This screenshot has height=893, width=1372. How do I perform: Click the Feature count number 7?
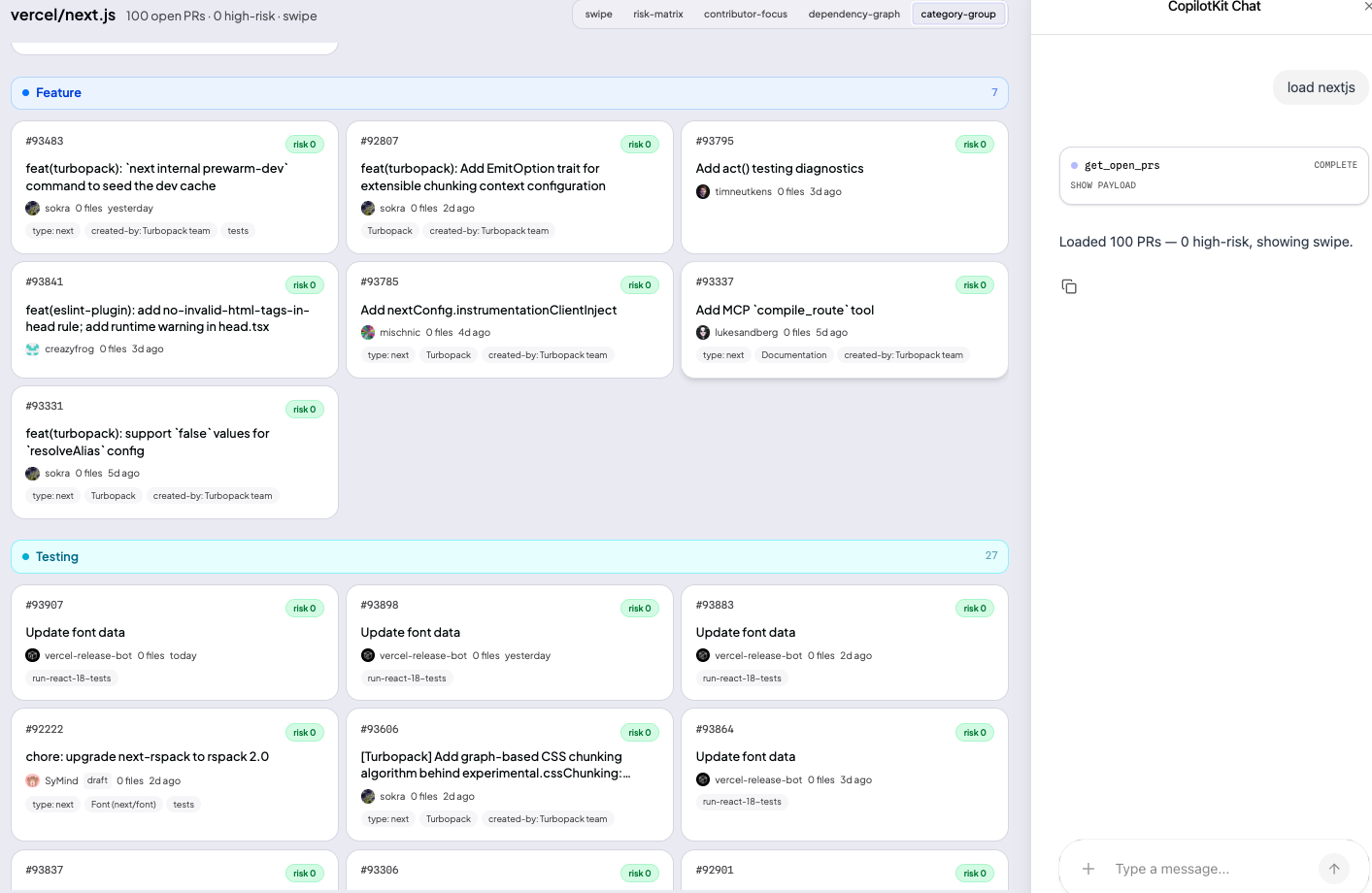tap(994, 93)
